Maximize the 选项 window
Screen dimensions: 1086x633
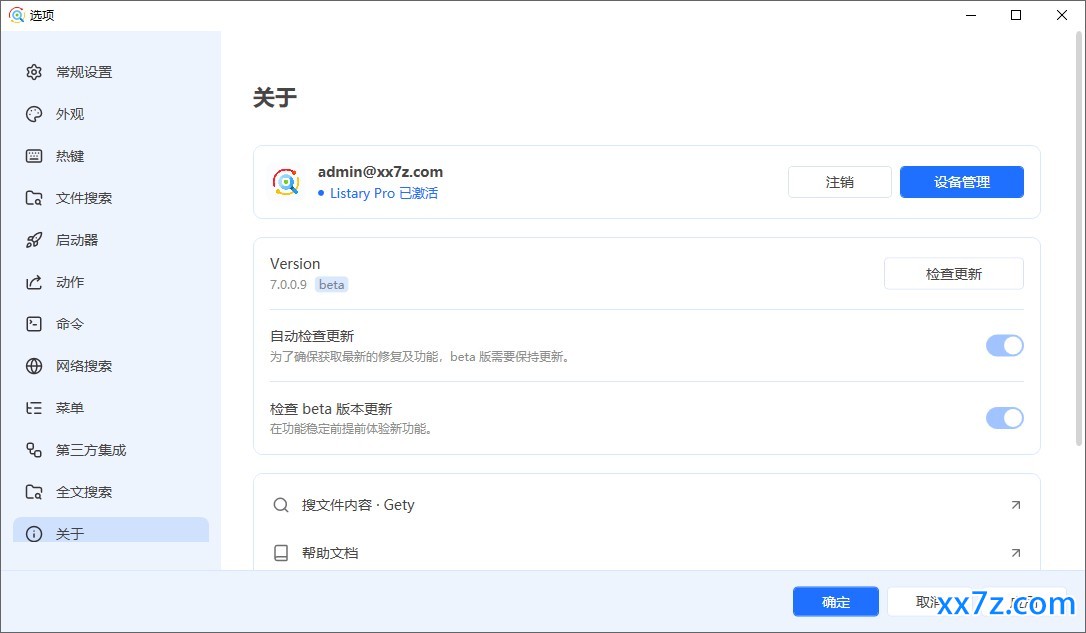click(1016, 15)
